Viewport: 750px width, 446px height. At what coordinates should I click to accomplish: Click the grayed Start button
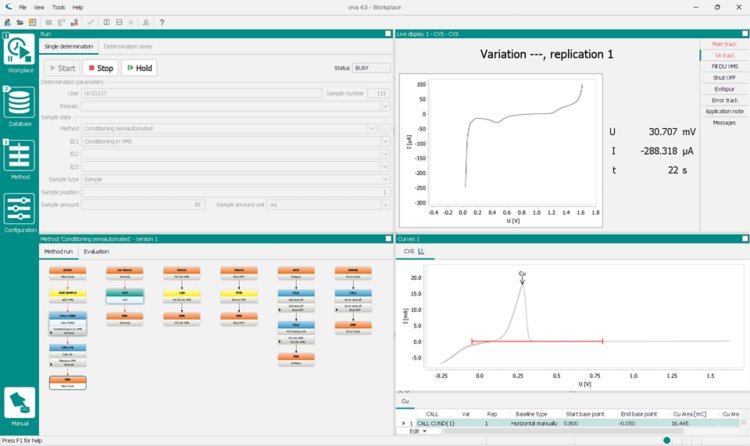pos(62,68)
